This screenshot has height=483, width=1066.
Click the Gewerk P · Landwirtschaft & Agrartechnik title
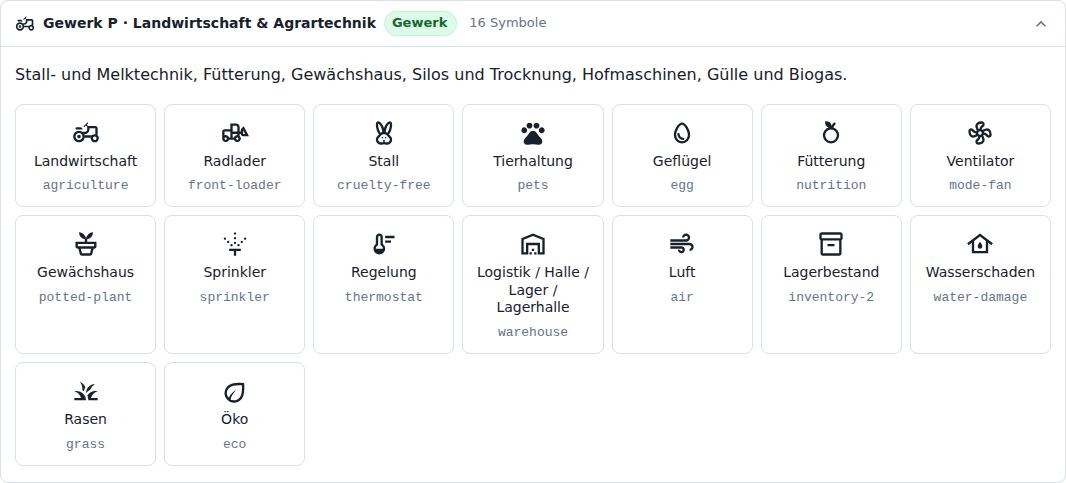[209, 23]
